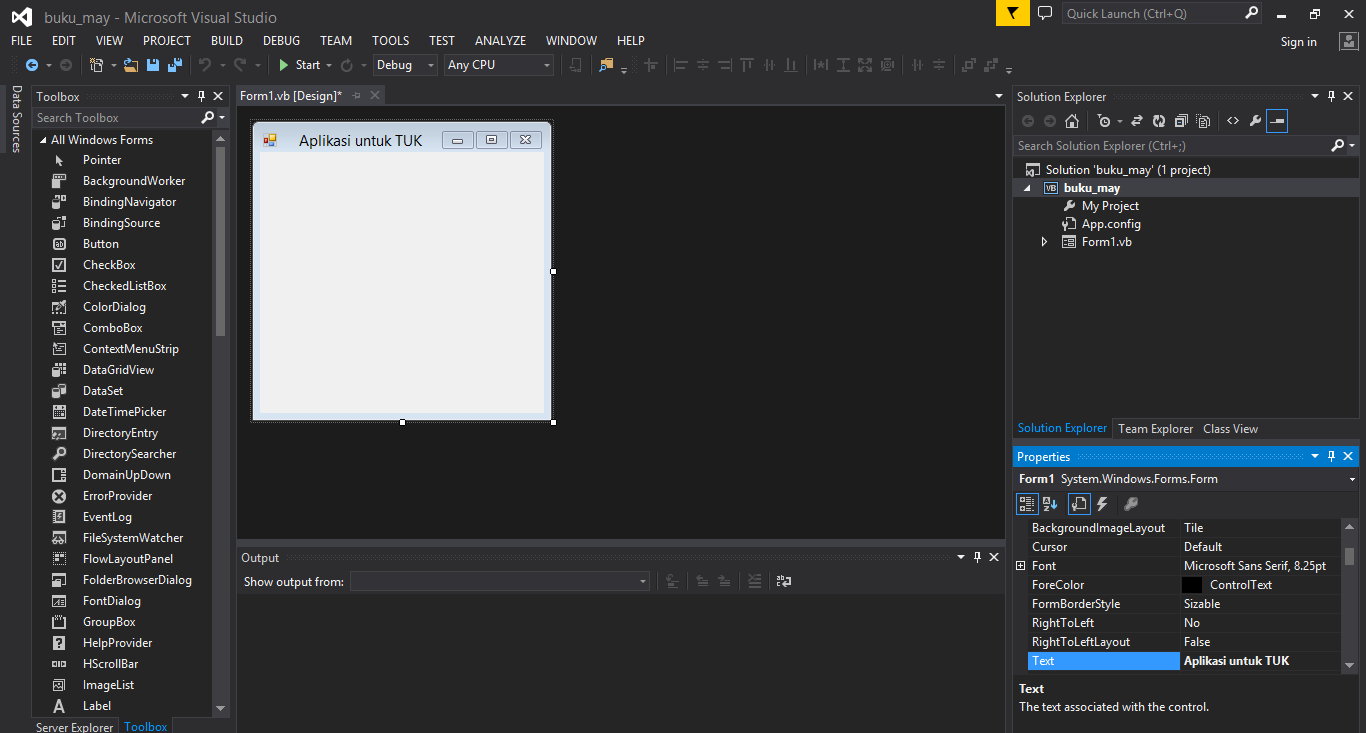Click the search magnifier in the Toolbox

(208, 118)
